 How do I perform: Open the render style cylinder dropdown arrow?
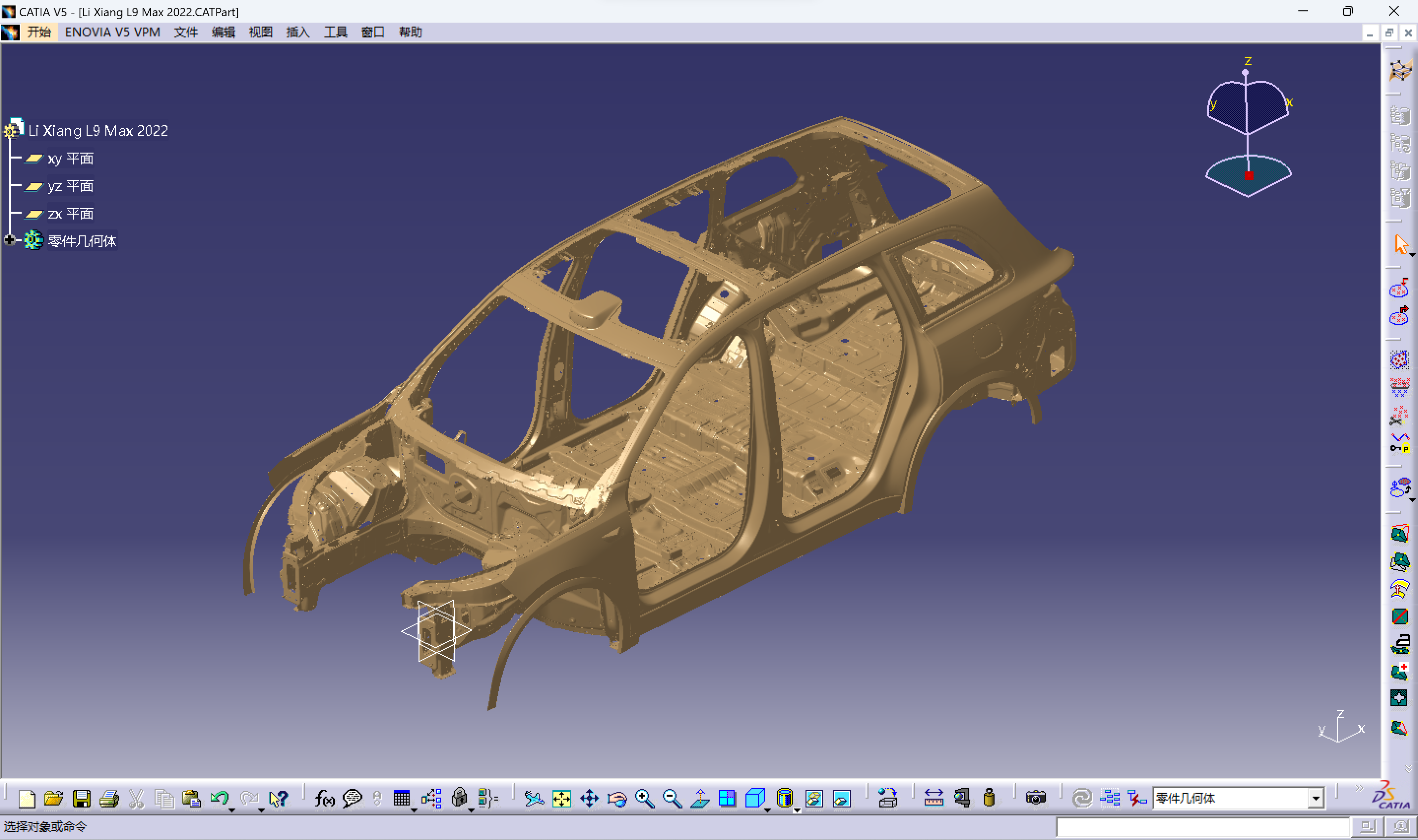(x=797, y=811)
